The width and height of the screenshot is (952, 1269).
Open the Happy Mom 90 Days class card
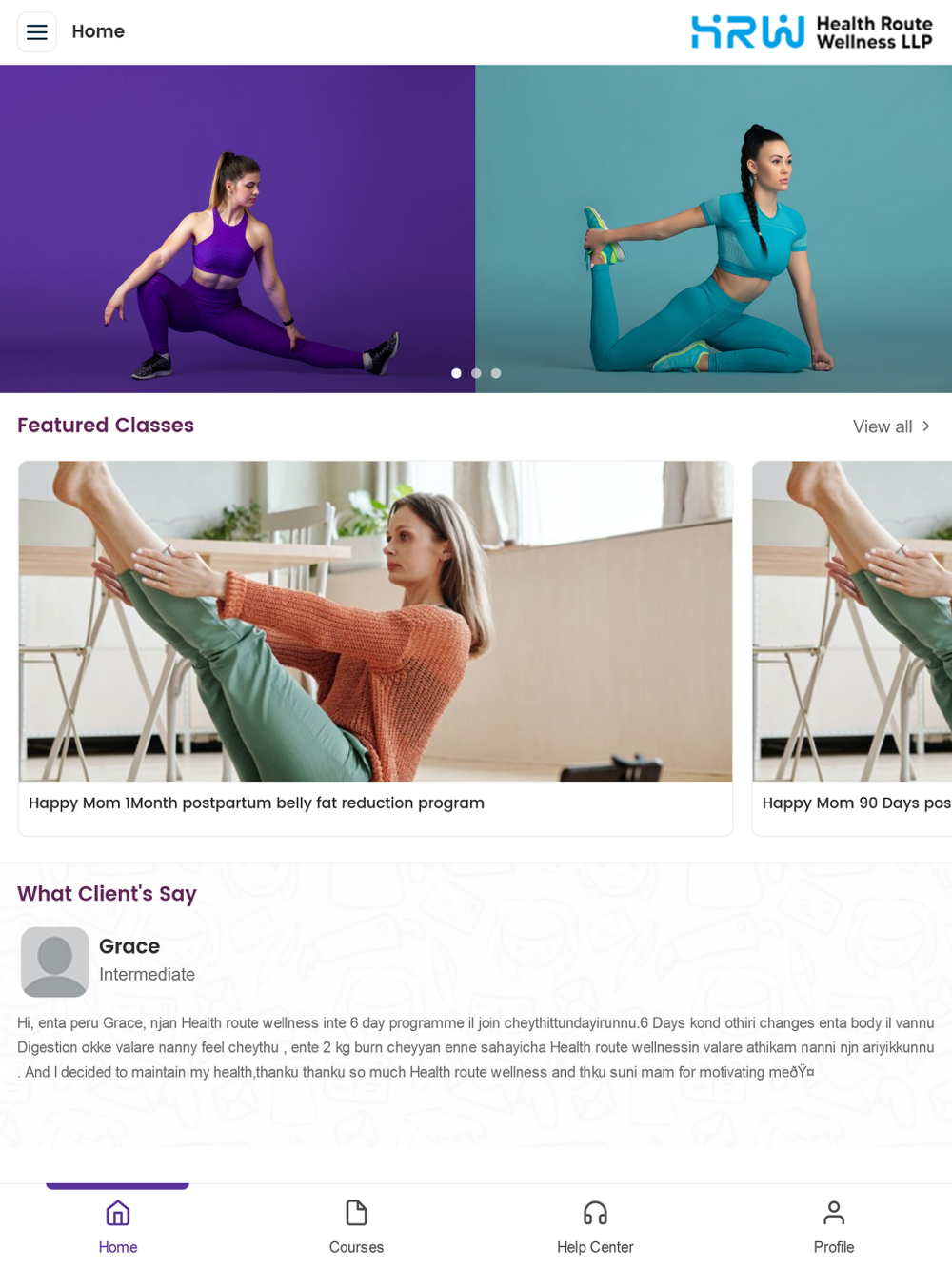[852, 648]
